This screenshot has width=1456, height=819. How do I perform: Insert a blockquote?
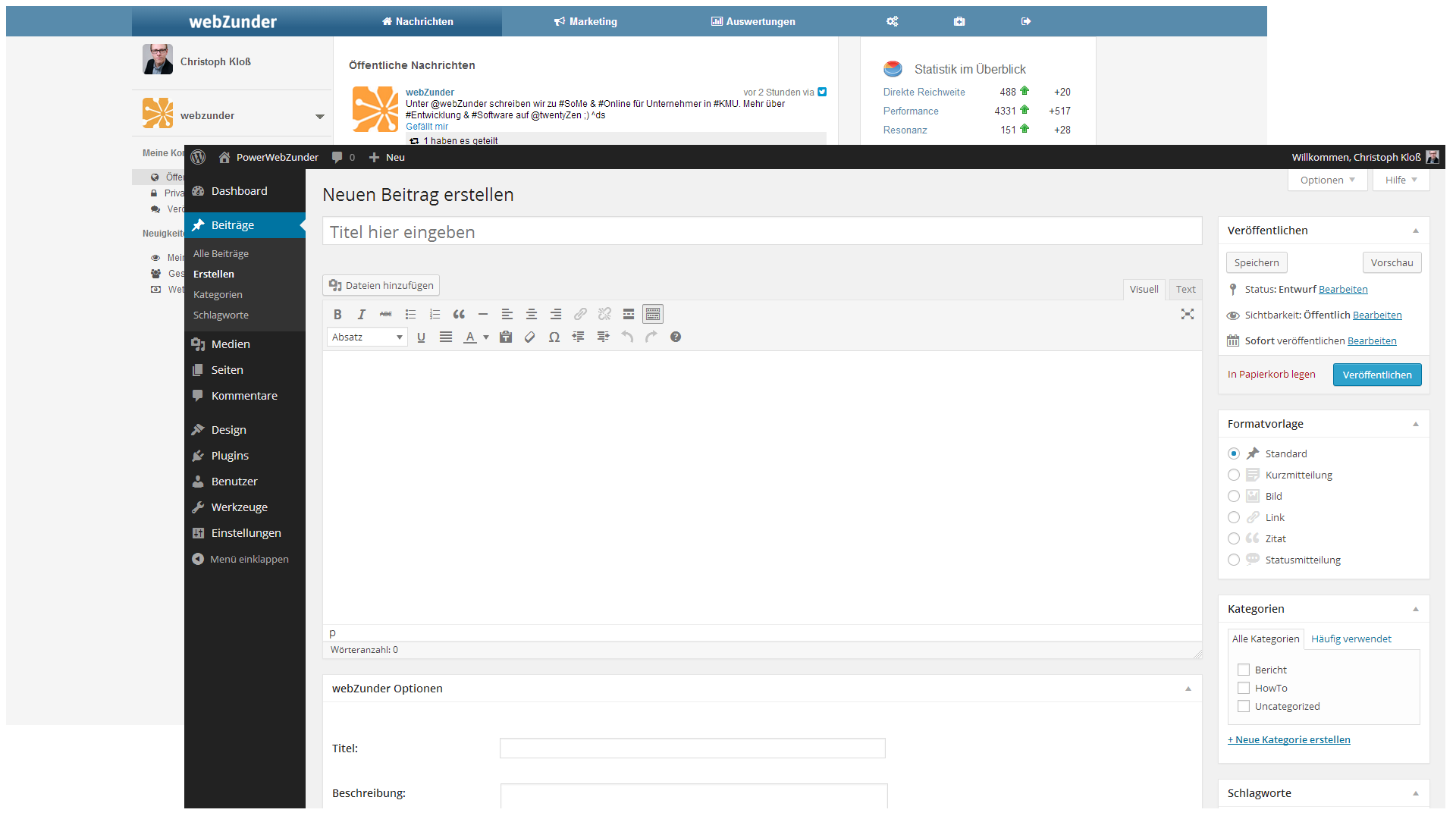pyautogui.click(x=459, y=314)
